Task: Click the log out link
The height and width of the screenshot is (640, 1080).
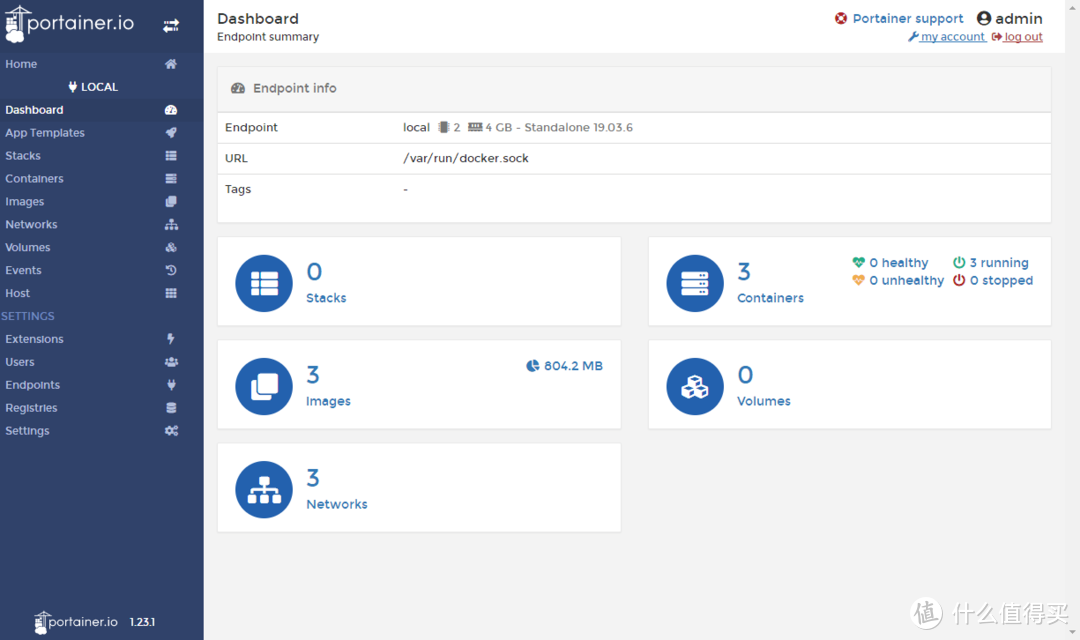Action: coord(1022,37)
